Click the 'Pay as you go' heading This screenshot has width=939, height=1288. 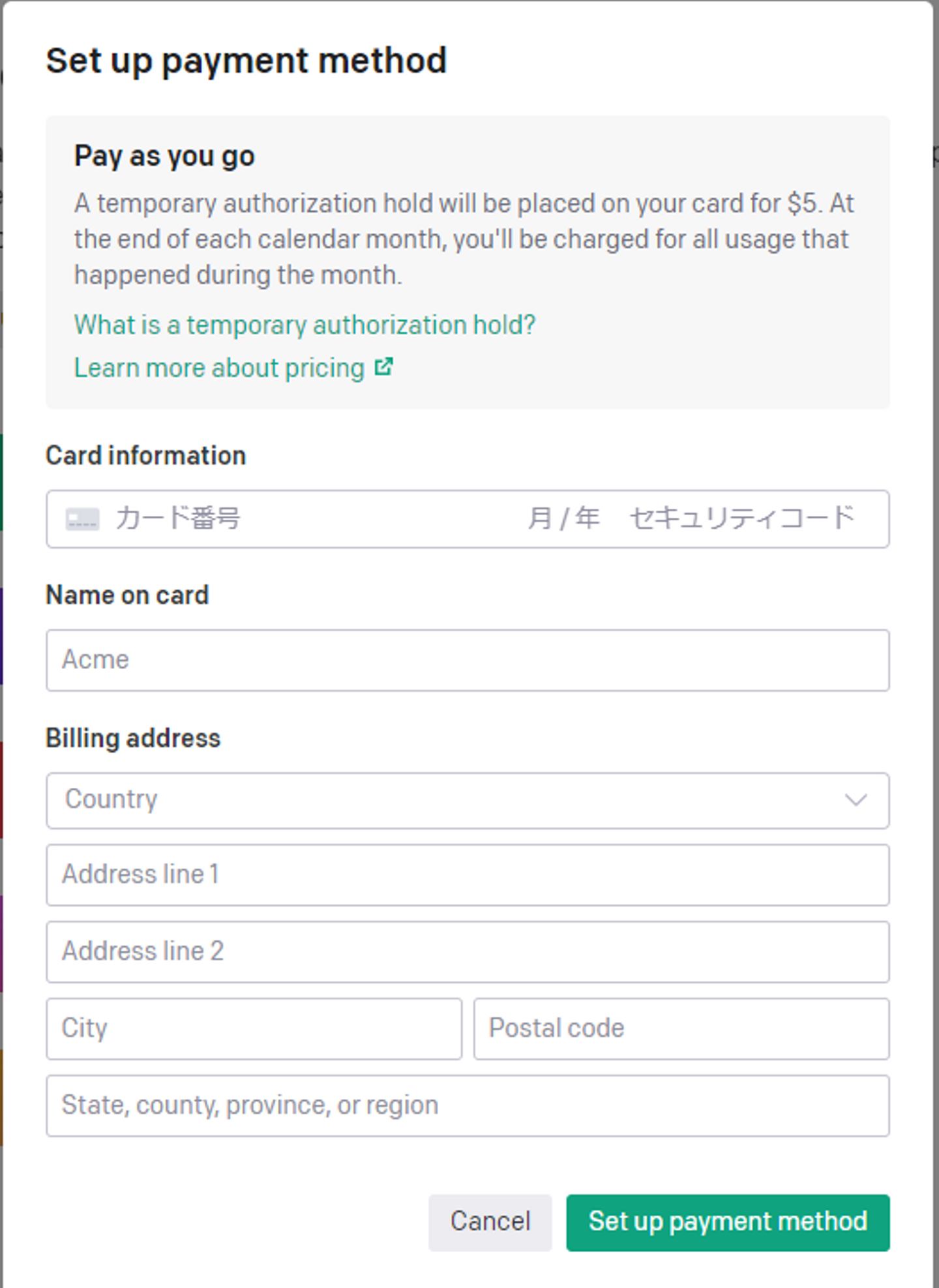pyautogui.click(x=164, y=156)
